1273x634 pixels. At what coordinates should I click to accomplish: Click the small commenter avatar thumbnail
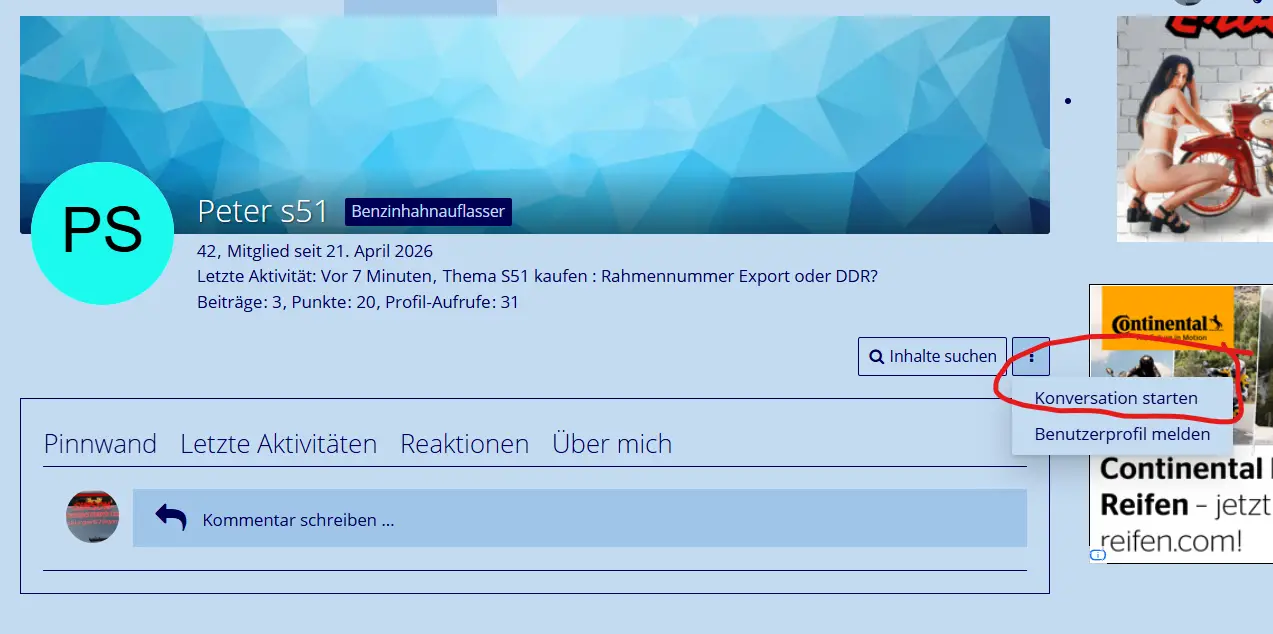point(92,517)
